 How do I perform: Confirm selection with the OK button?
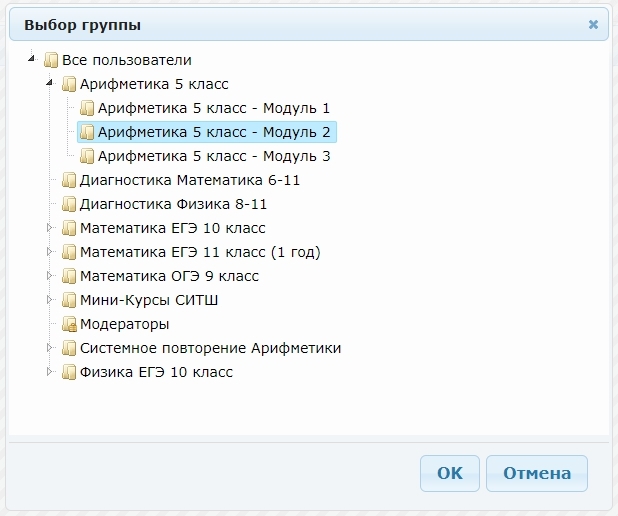pyautogui.click(x=450, y=473)
